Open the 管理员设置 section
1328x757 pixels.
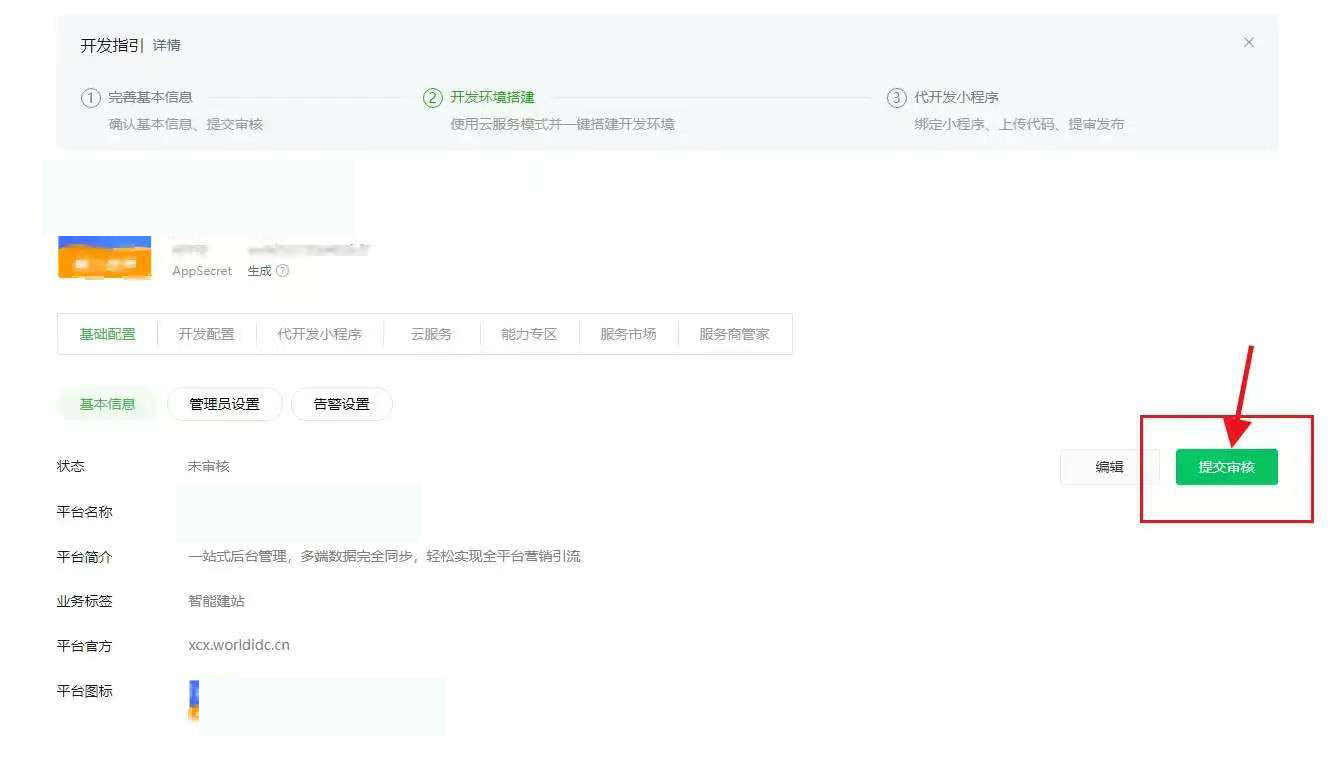(x=224, y=404)
